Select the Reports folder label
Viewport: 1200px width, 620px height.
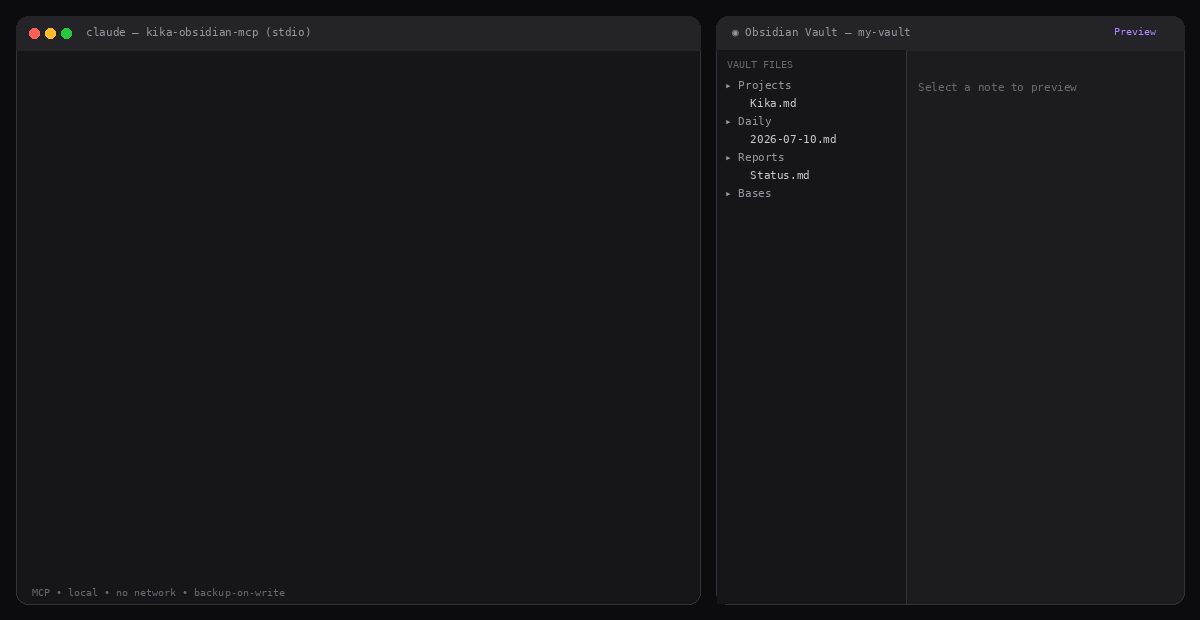point(761,157)
